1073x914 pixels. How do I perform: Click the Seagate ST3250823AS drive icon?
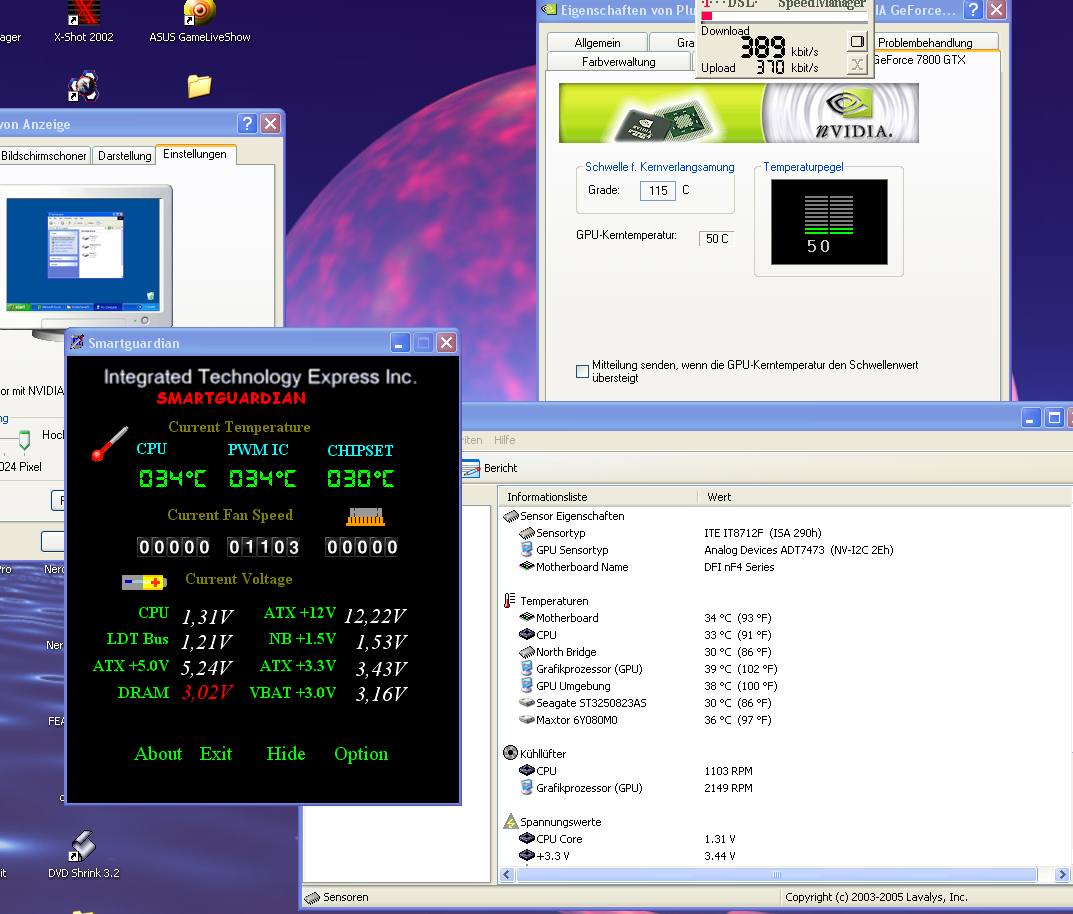526,703
